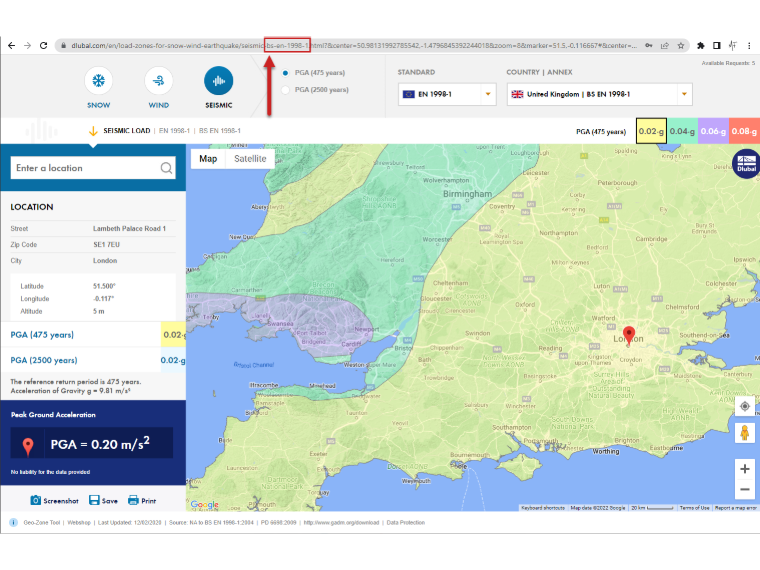Click the 0.02·g yellow legend swatch
The image size is (760, 570).
[x=651, y=131]
